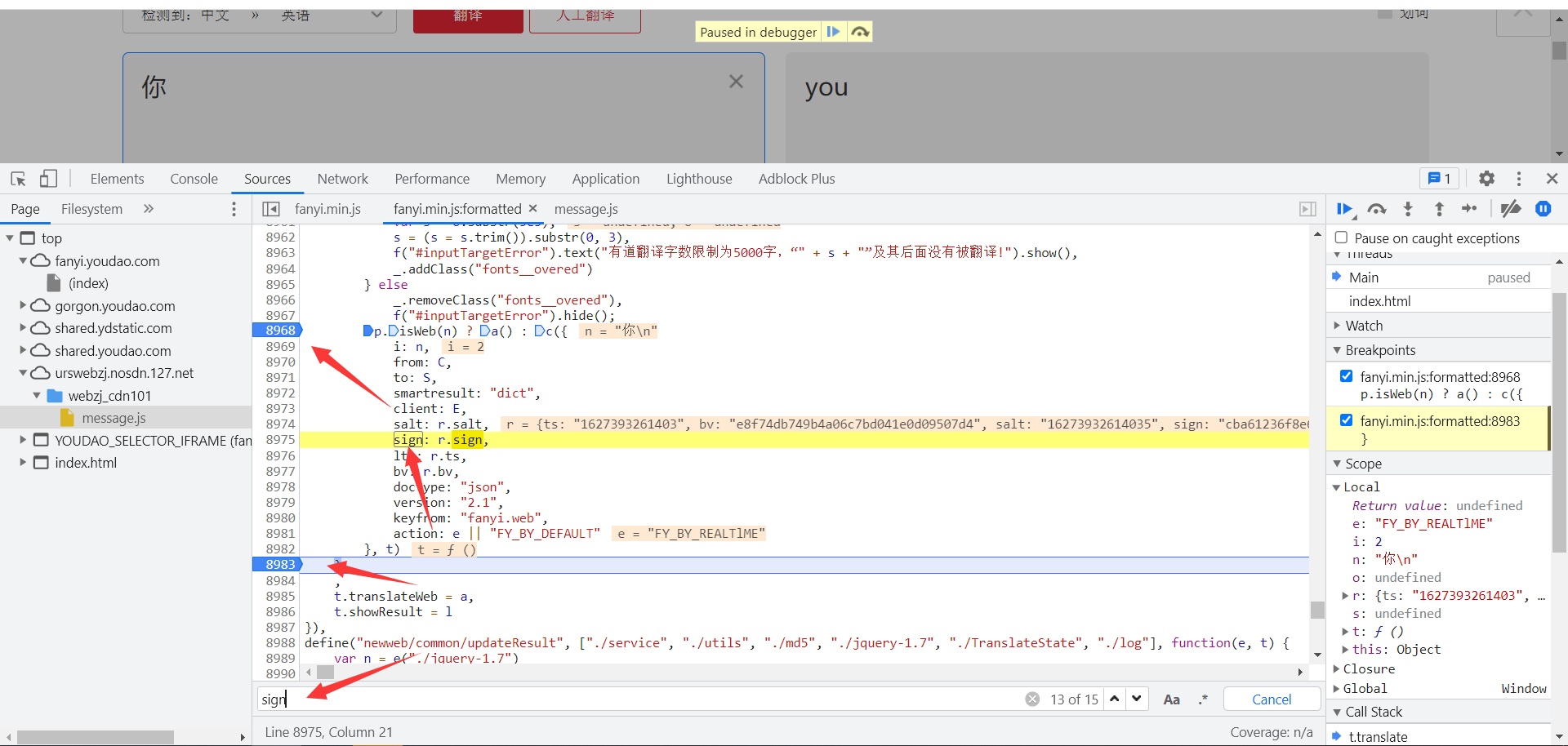The image size is (1568, 746).
Task: Toggle breakpoint on line 8975 gutter
Action: pos(280,440)
